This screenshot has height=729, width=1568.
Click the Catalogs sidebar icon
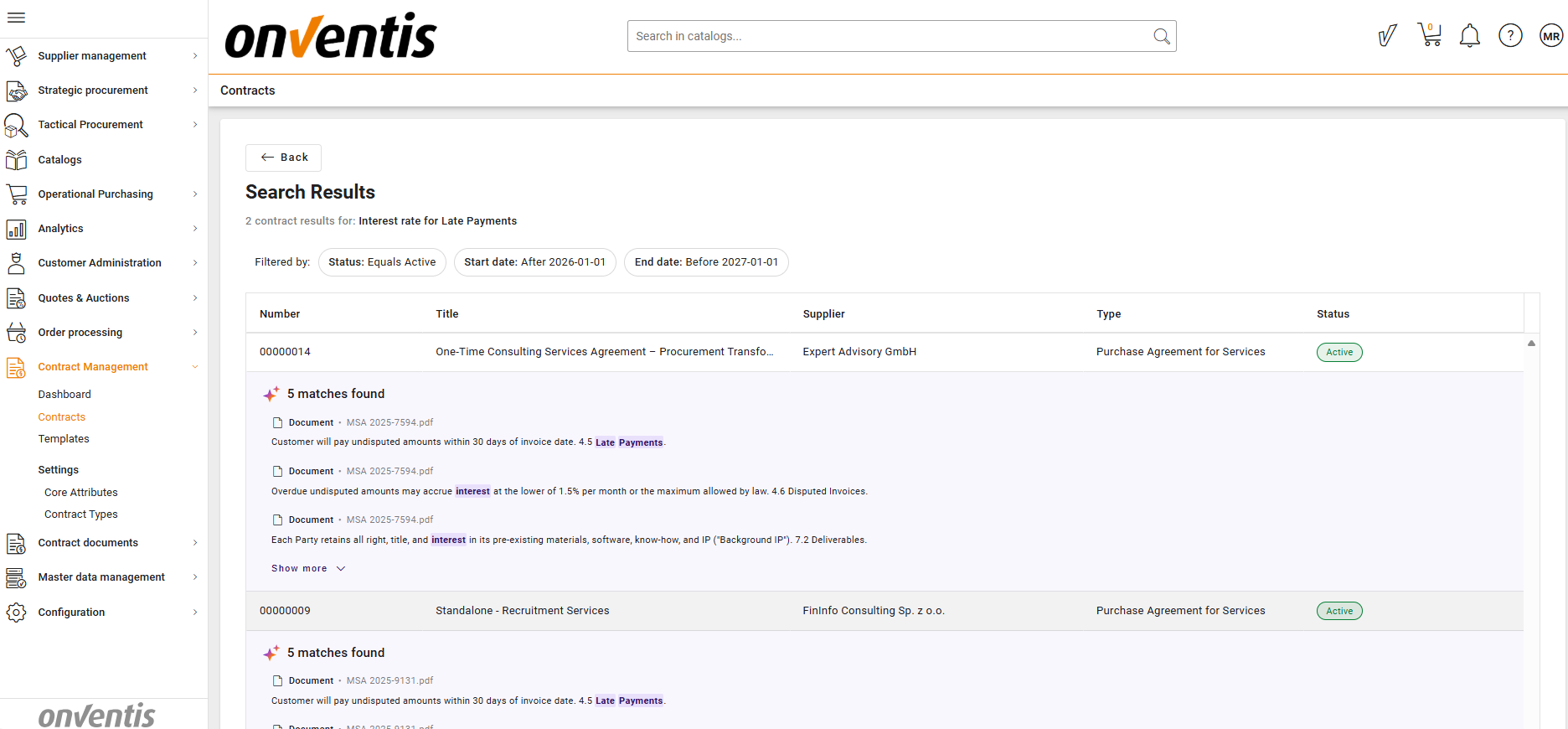pyautogui.click(x=17, y=159)
